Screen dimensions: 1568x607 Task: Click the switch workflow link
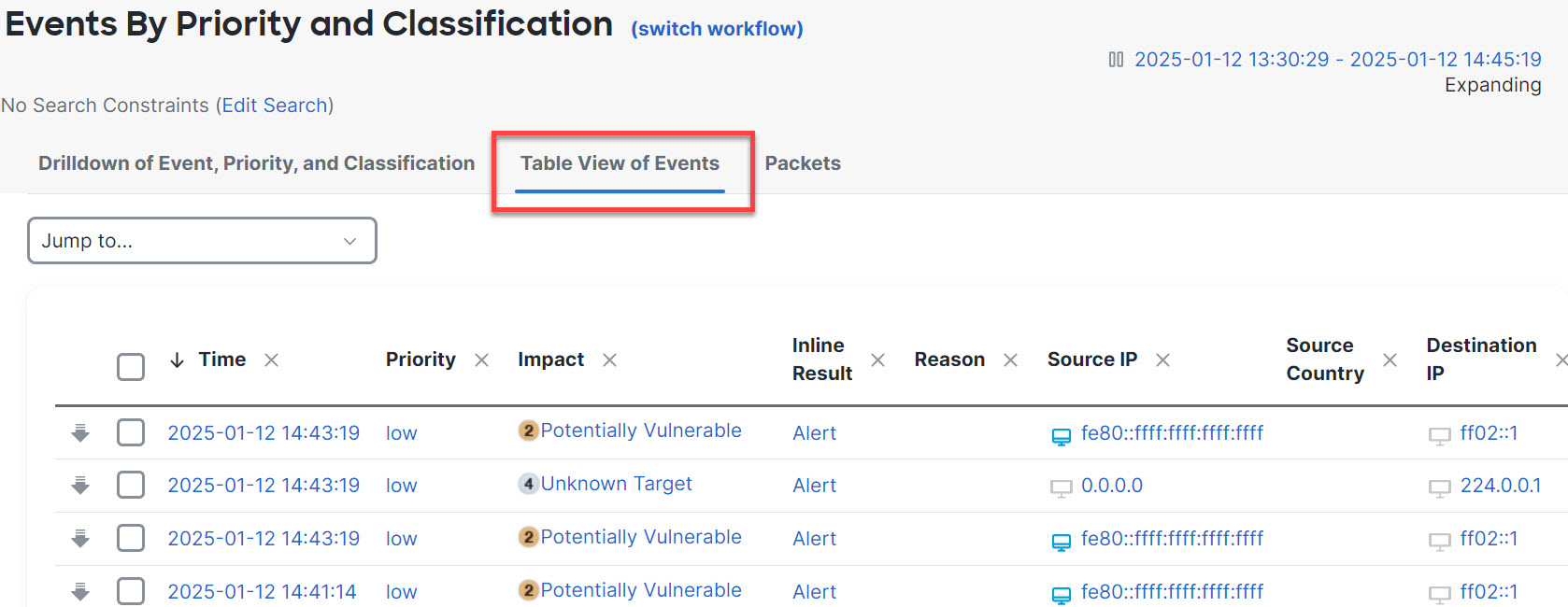(717, 29)
